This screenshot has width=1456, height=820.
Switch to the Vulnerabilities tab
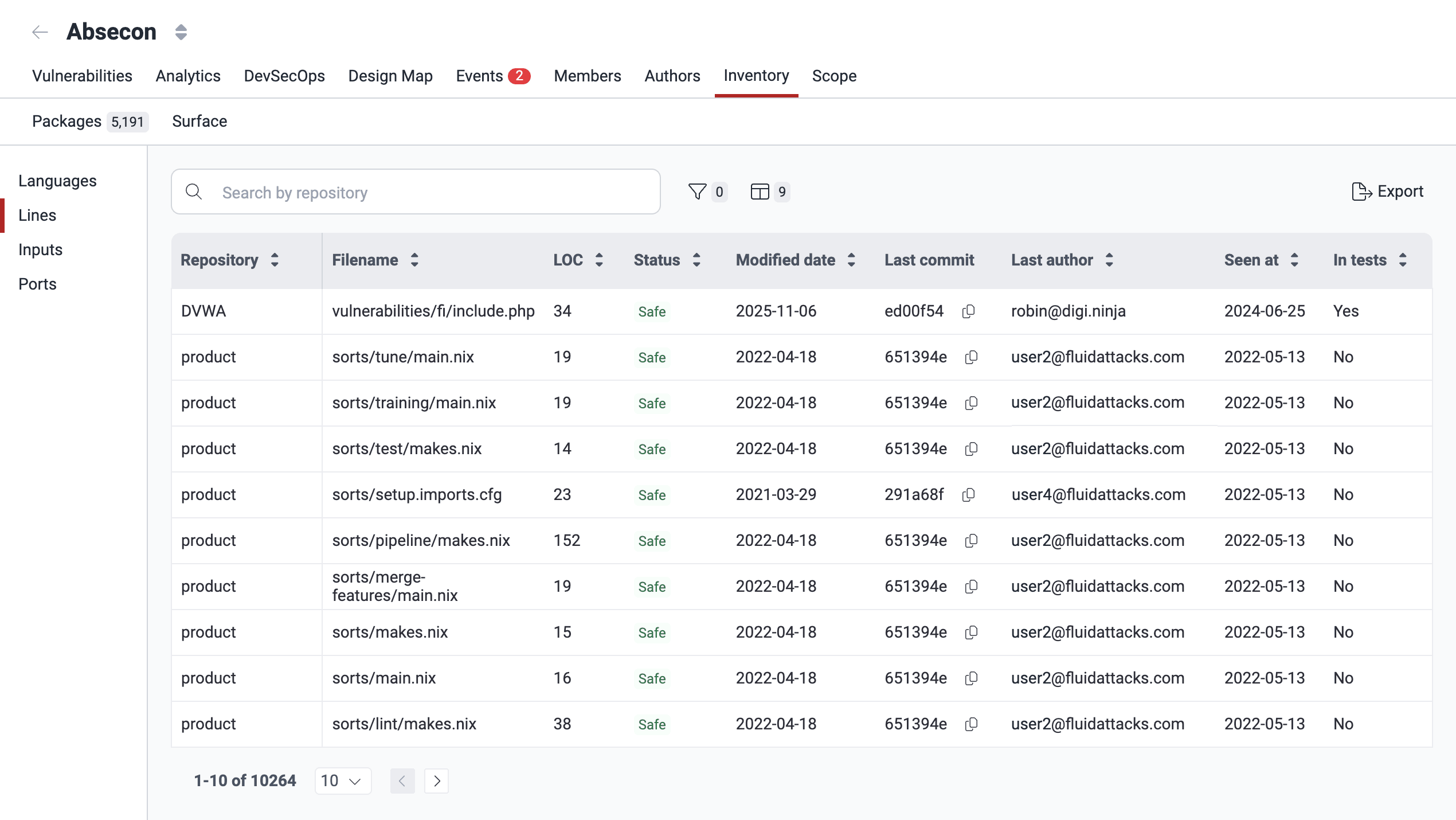(82, 76)
